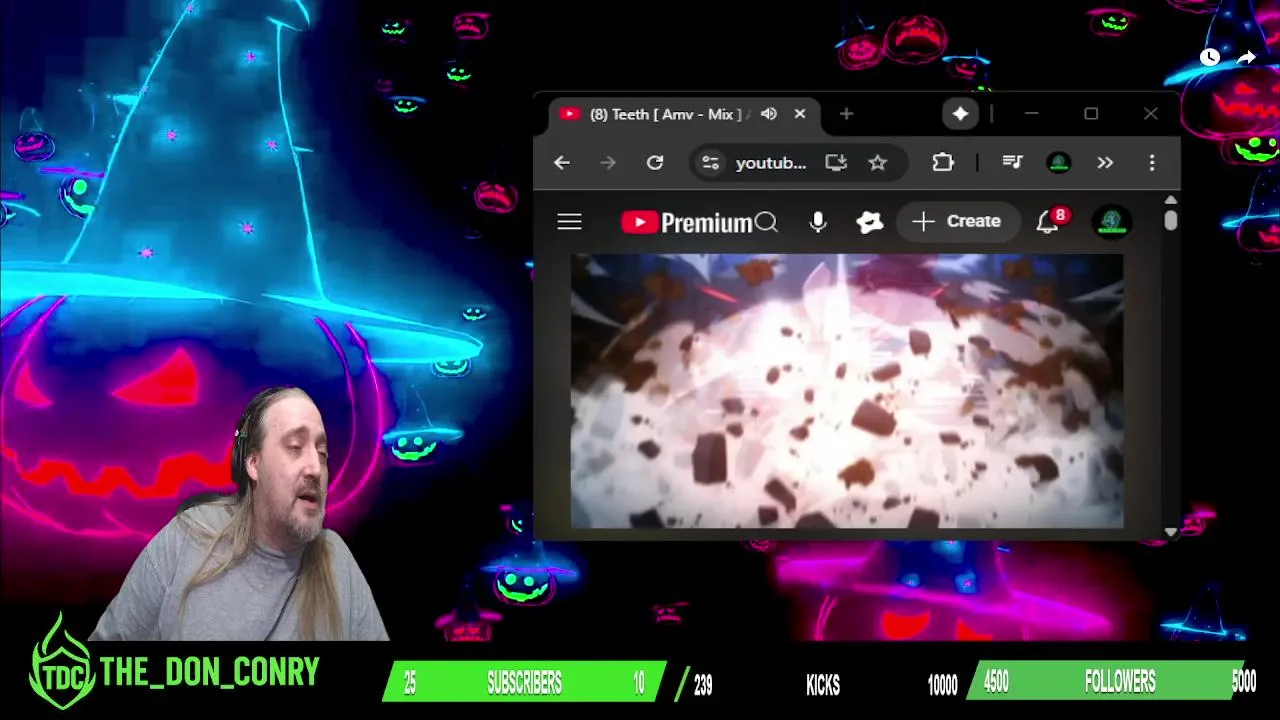Viewport: 1280px width, 720px height.
Task: Open Chrome media controls icon
Action: (1012, 163)
